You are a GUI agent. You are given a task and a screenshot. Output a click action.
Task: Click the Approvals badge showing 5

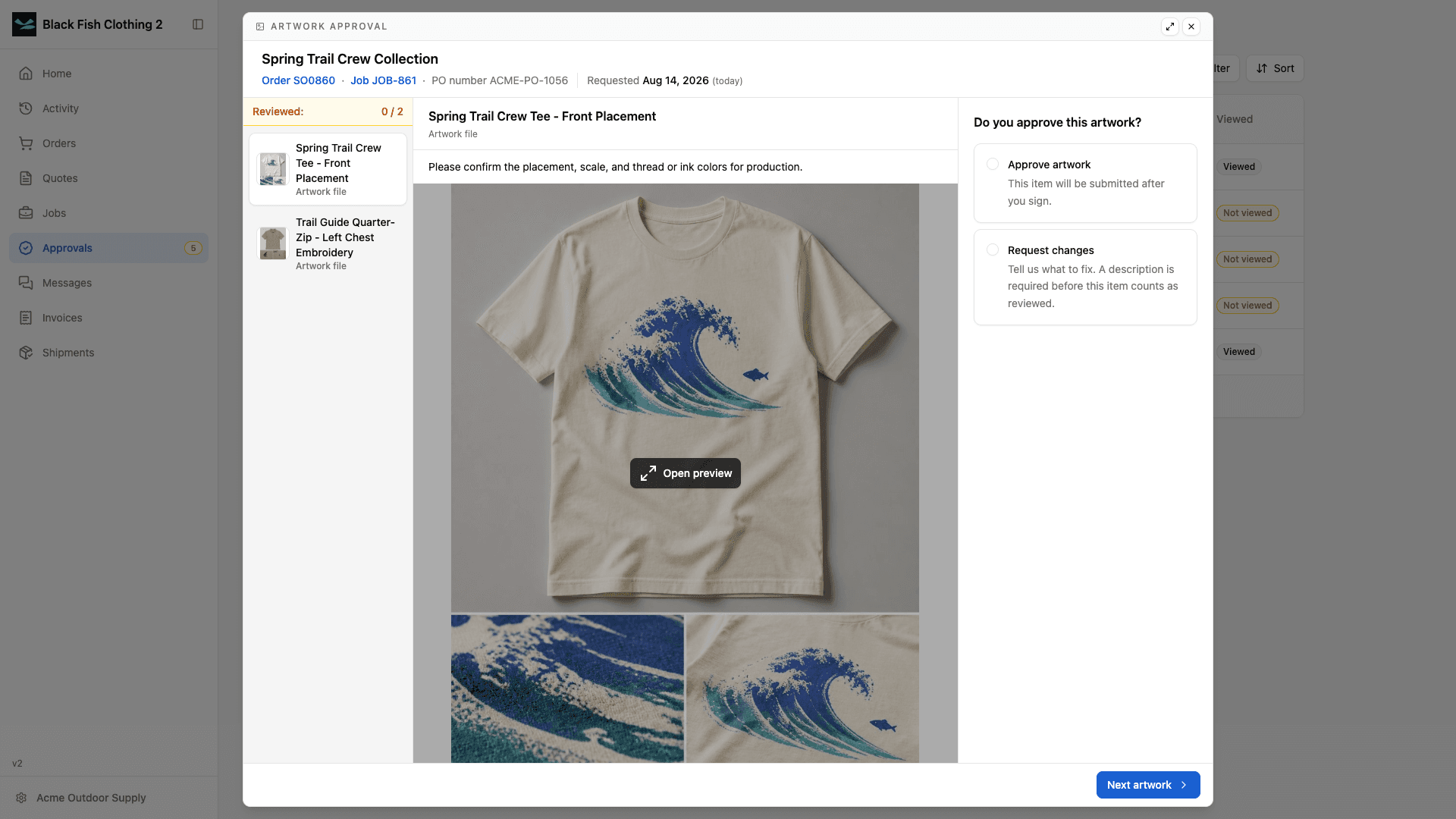(193, 248)
